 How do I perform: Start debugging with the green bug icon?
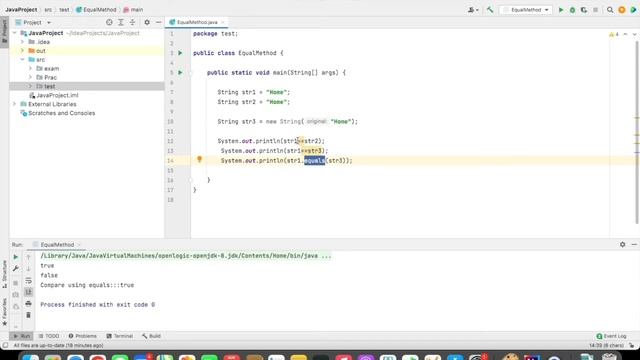point(572,10)
